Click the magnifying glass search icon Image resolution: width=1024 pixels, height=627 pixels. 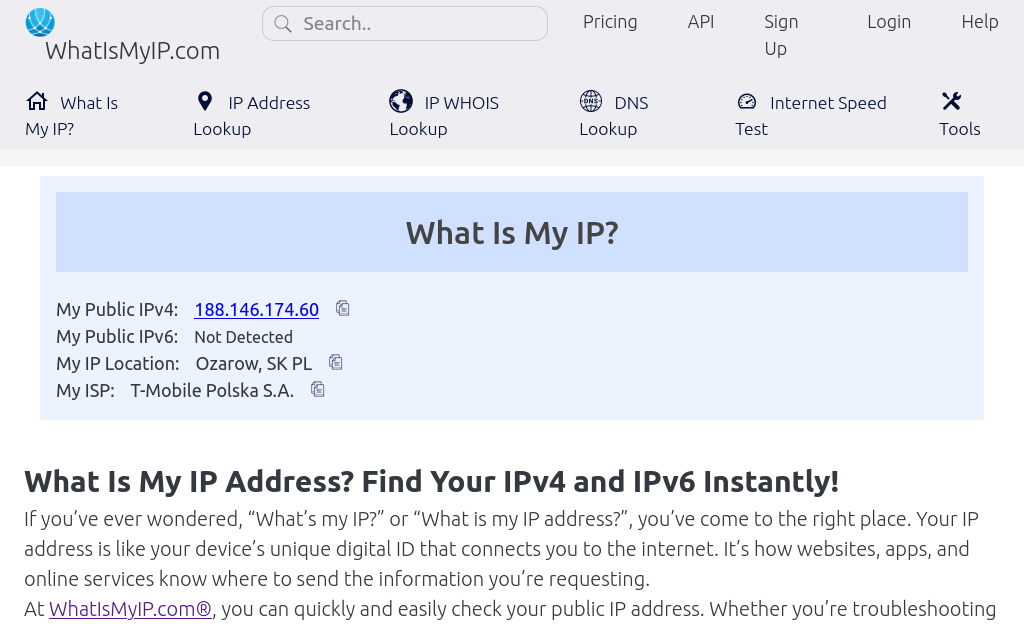(x=283, y=24)
